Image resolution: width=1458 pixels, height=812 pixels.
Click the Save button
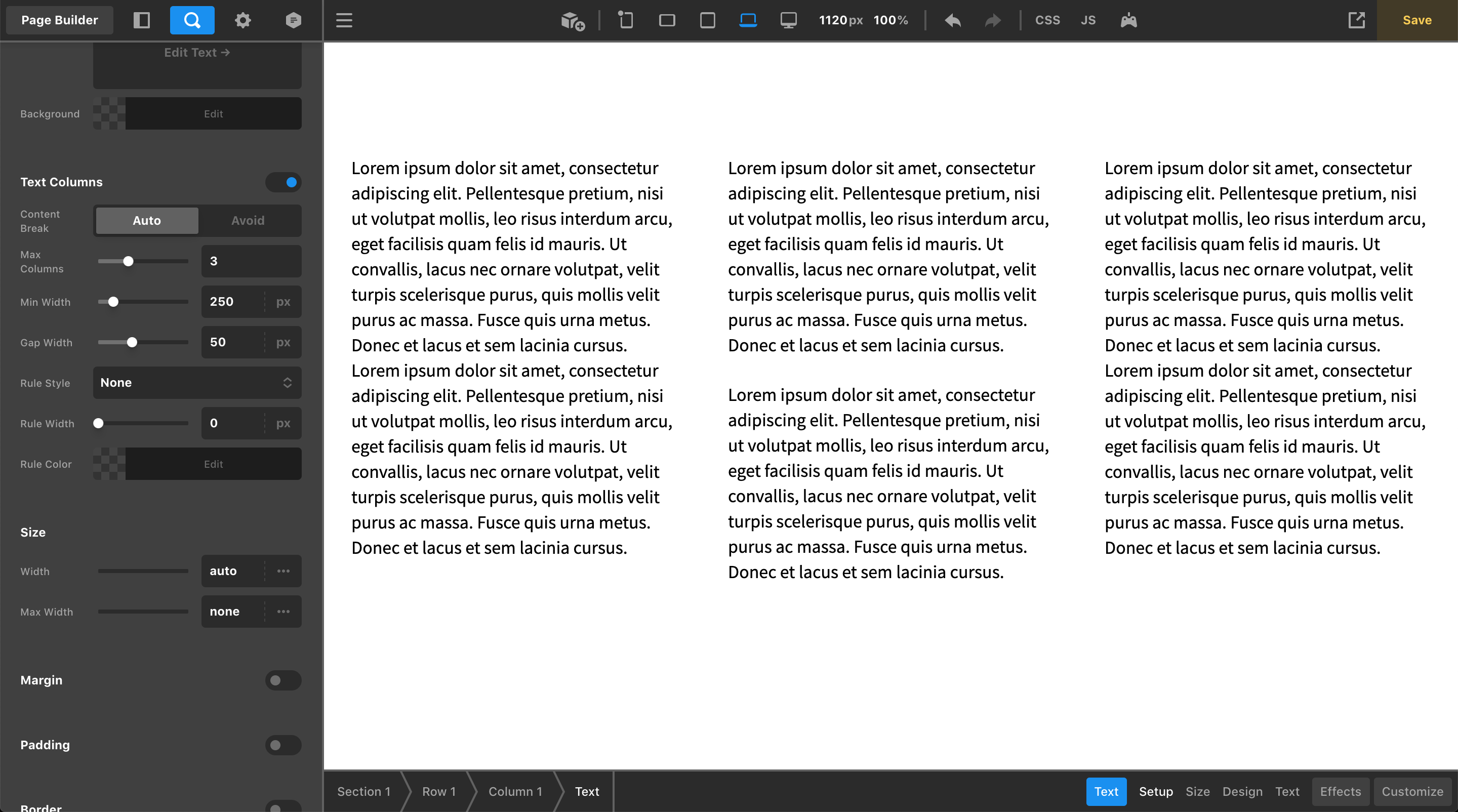click(1416, 20)
